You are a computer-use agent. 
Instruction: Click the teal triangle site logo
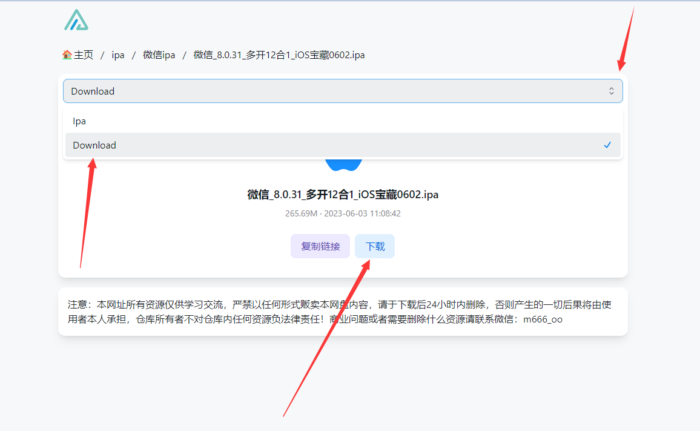click(x=76, y=20)
